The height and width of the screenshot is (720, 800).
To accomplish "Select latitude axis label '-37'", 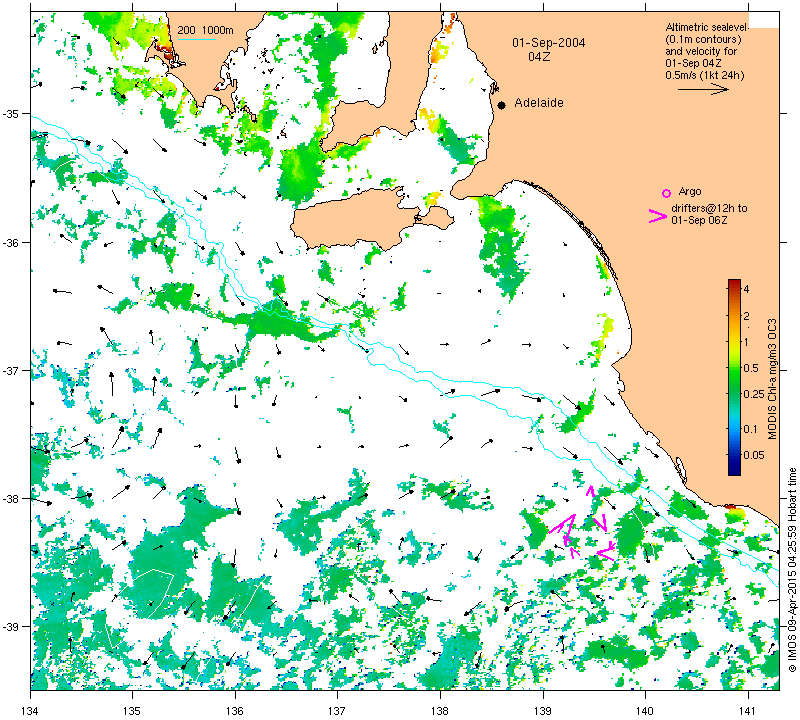I will [11, 370].
